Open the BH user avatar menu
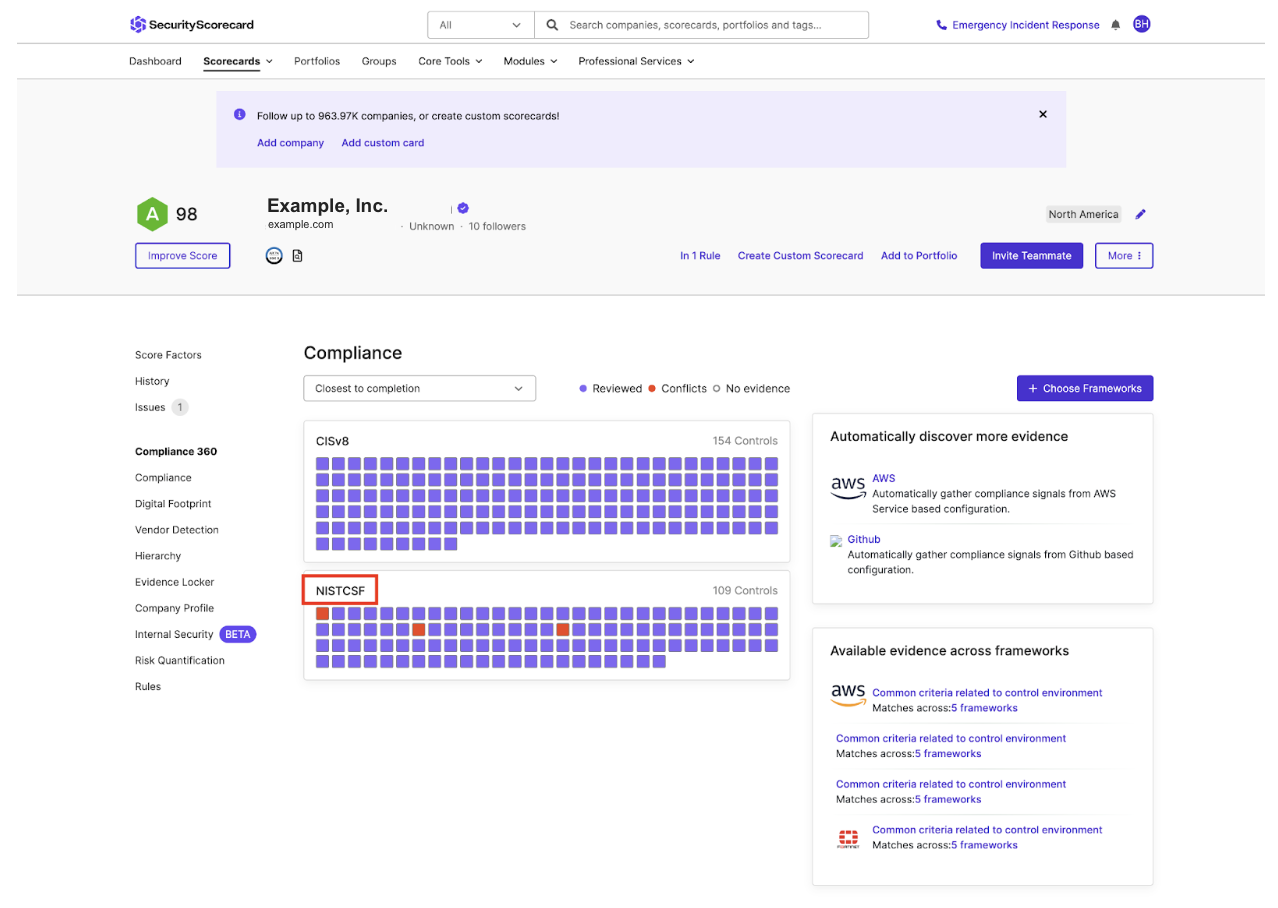 pos(1142,24)
